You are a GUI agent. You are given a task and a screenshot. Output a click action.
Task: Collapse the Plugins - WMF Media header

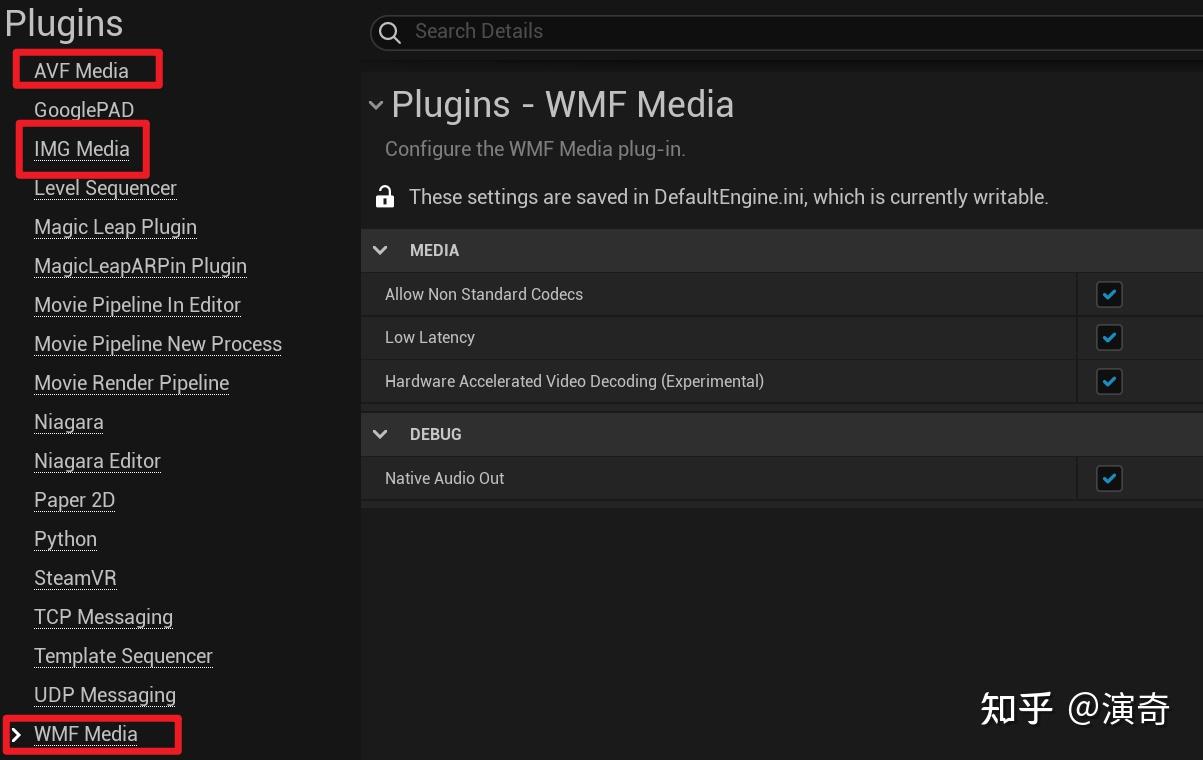click(x=375, y=105)
